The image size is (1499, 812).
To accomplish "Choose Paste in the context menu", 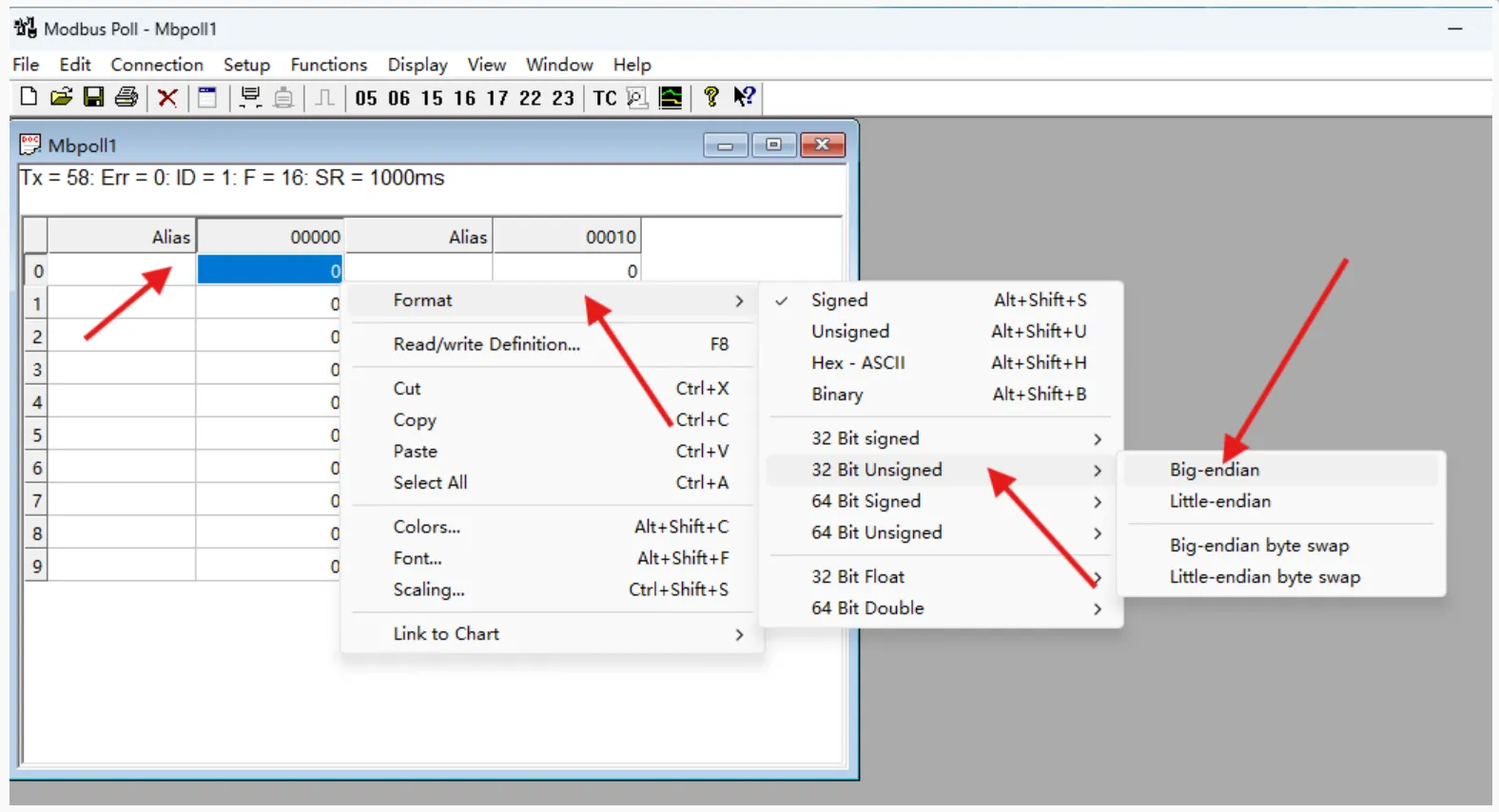I will coord(553,451).
